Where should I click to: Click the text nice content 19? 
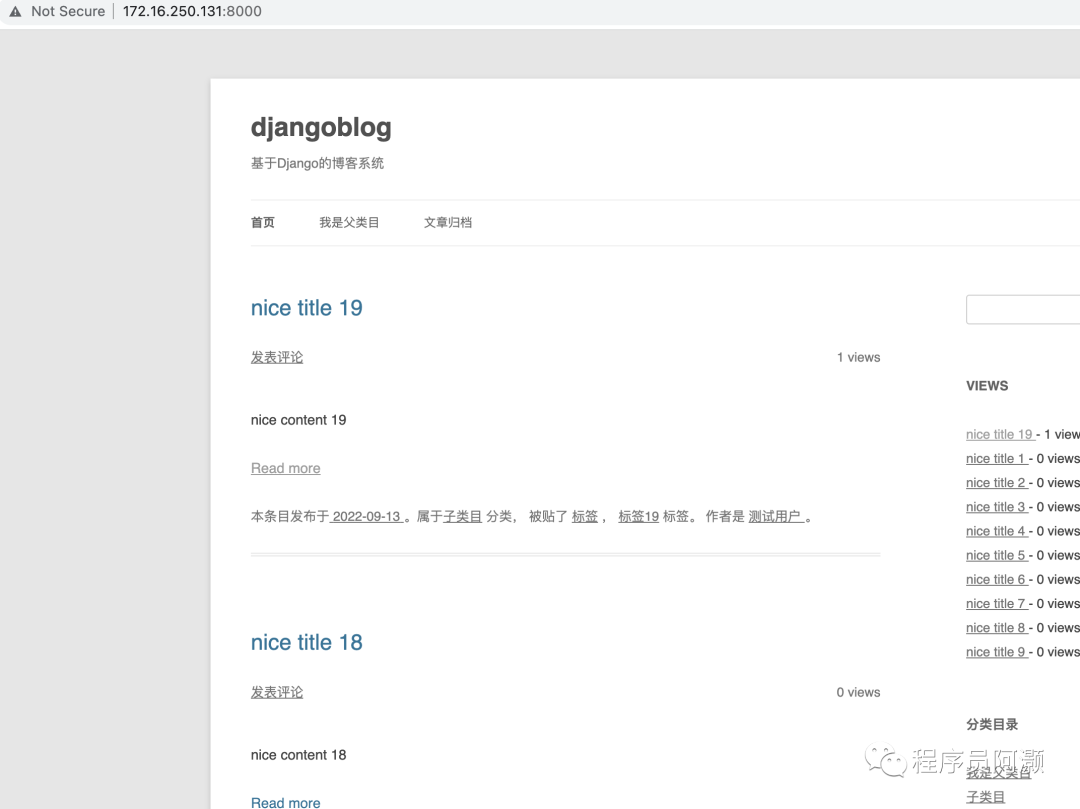298,420
